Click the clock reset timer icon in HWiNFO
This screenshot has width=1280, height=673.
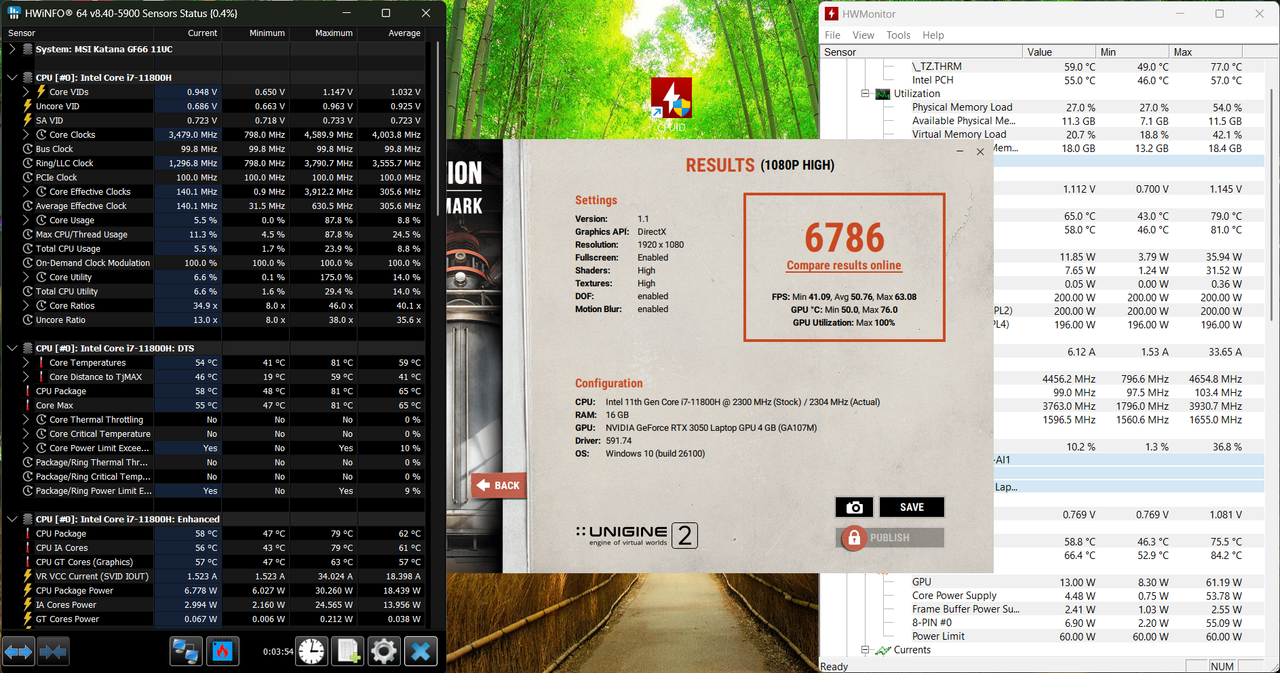click(x=311, y=651)
